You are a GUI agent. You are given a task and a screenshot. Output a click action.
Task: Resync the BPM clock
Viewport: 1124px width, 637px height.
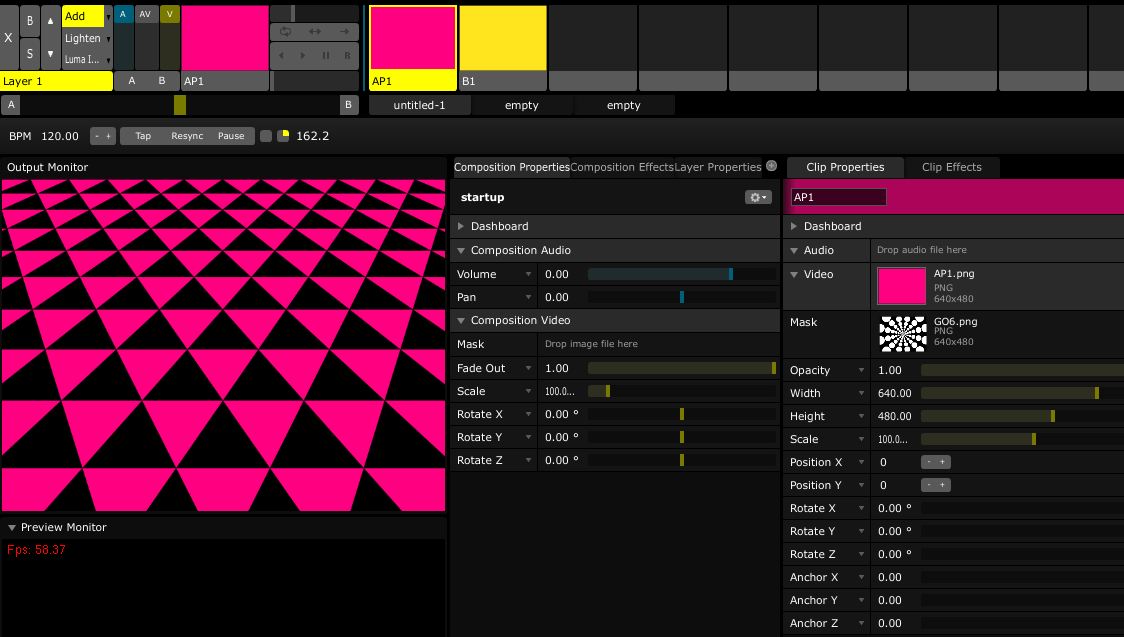pos(187,136)
